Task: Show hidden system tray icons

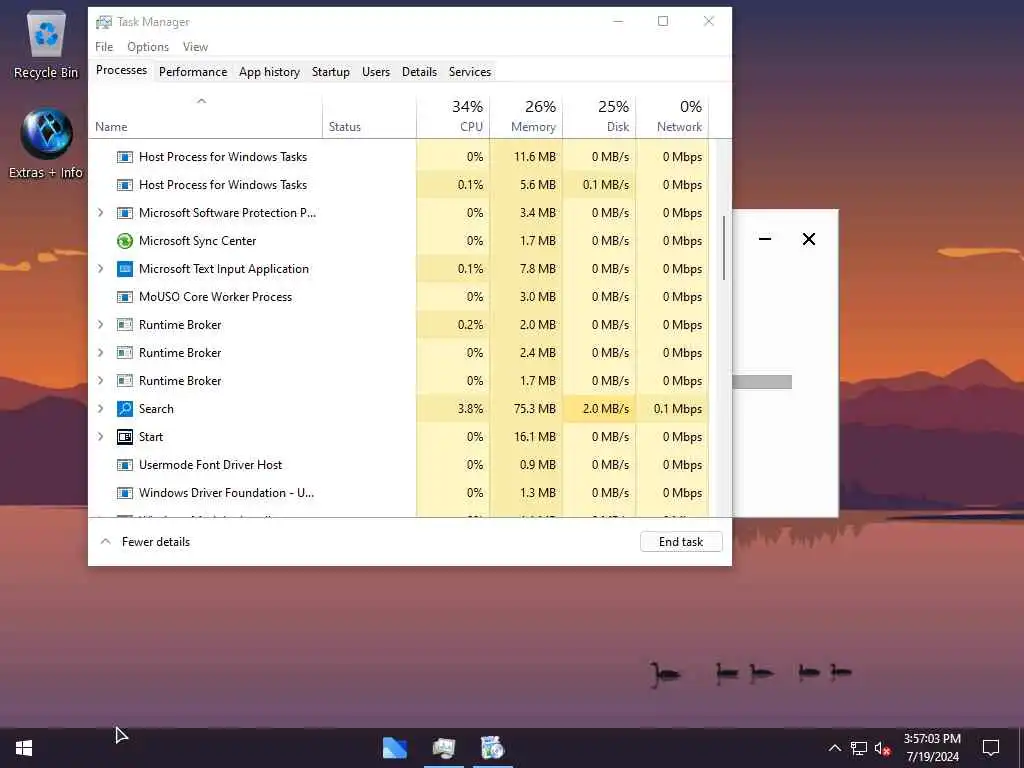Action: [x=835, y=748]
